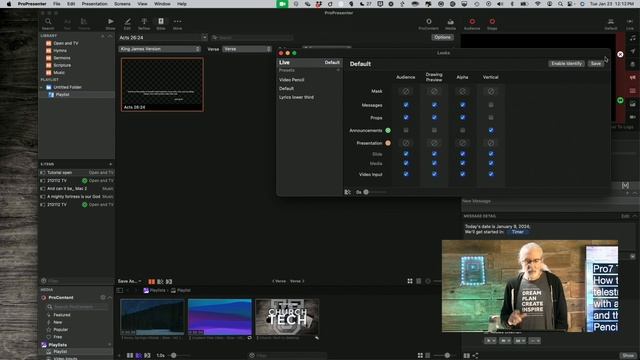Open the View menu
The height and width of the screenshot is (360, 640).
click(142, 4)
